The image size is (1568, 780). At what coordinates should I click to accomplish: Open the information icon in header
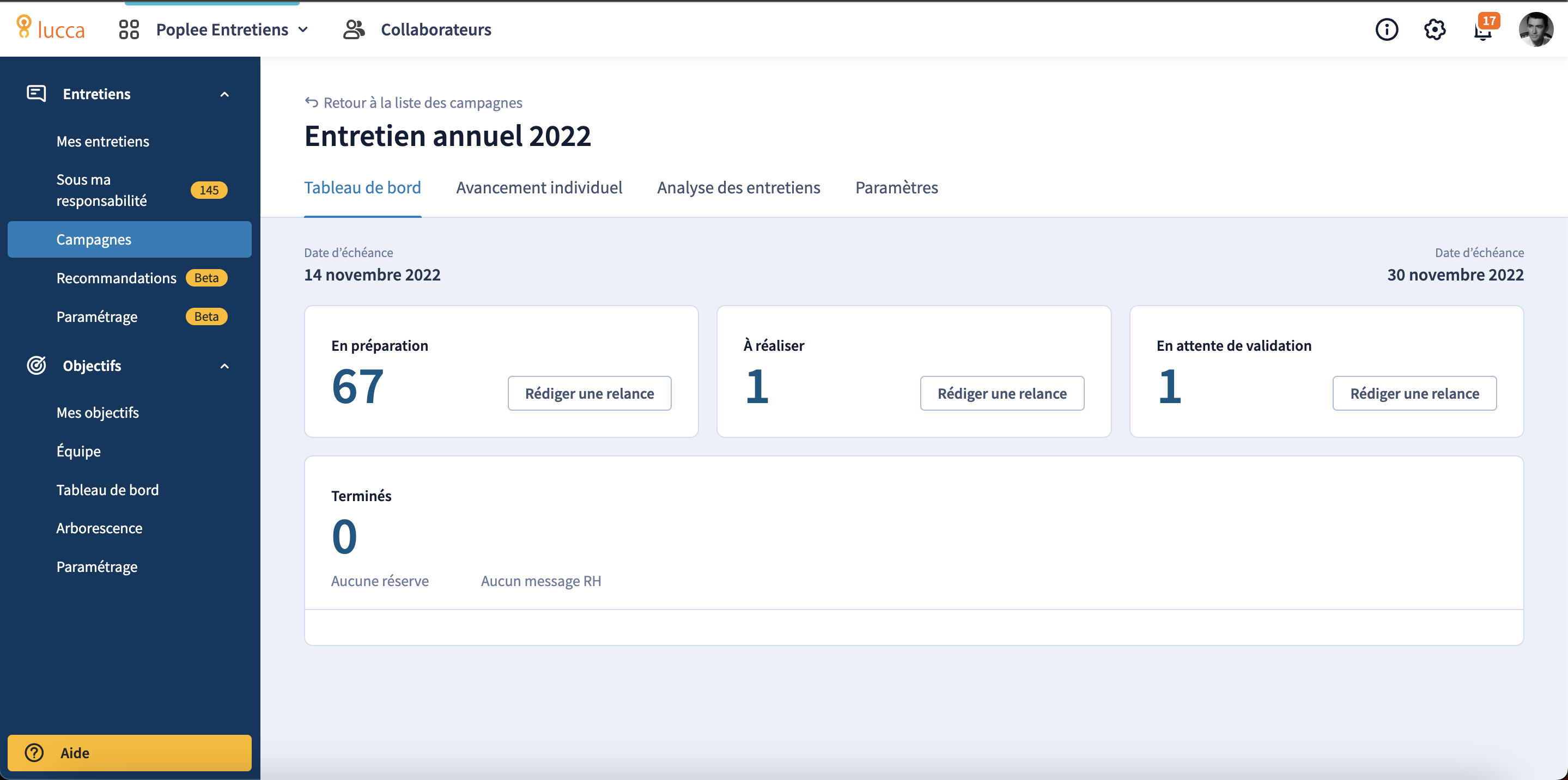tap(1387, 29)
